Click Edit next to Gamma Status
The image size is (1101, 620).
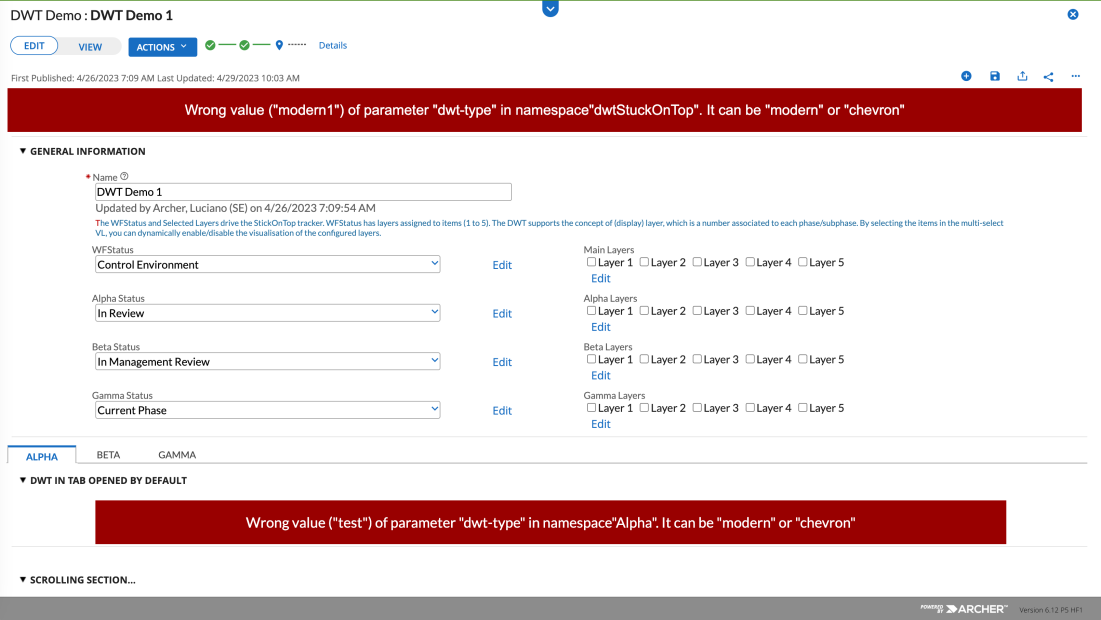(x=502, y=410)
